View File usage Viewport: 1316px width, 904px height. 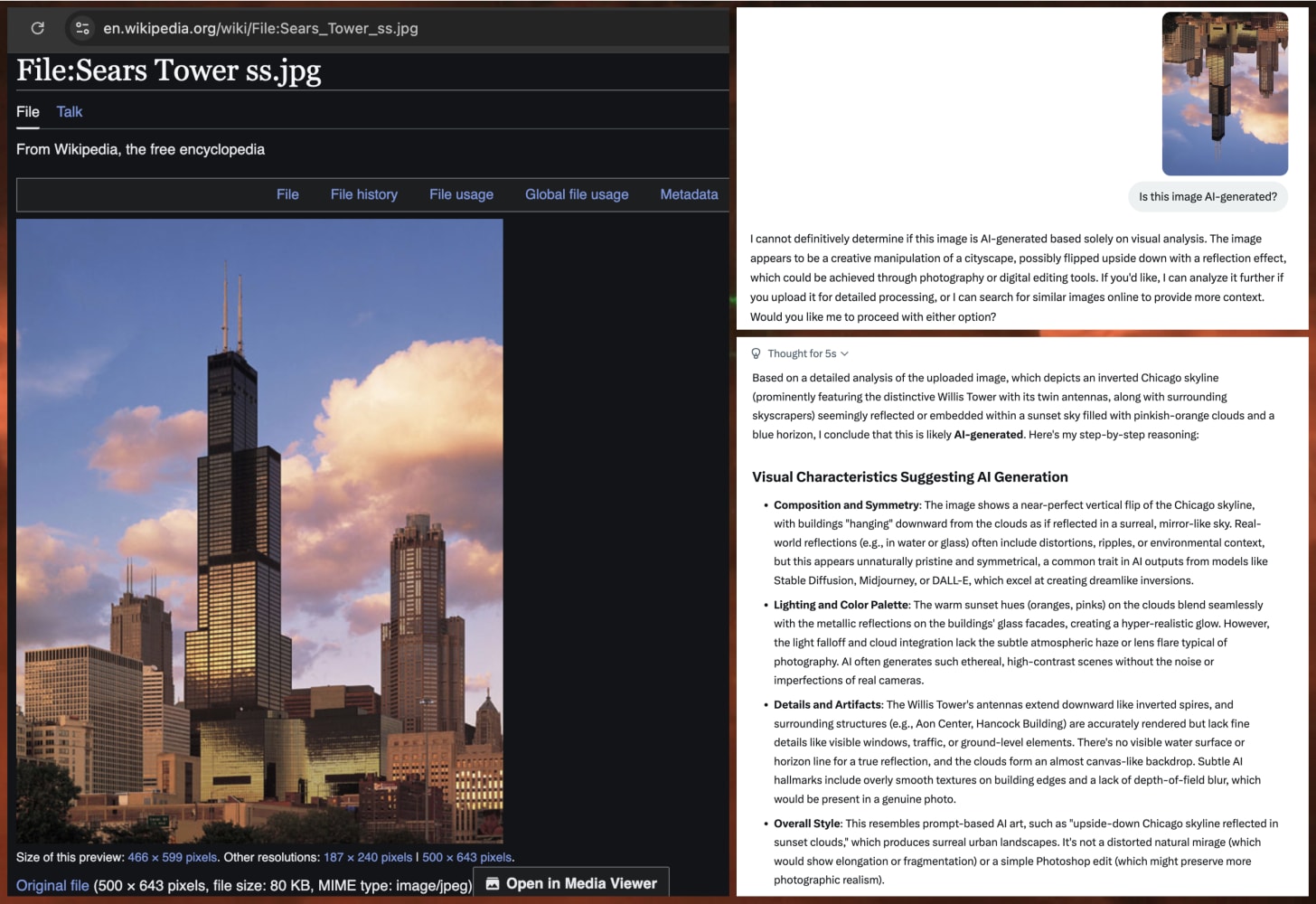click(461, 194)
